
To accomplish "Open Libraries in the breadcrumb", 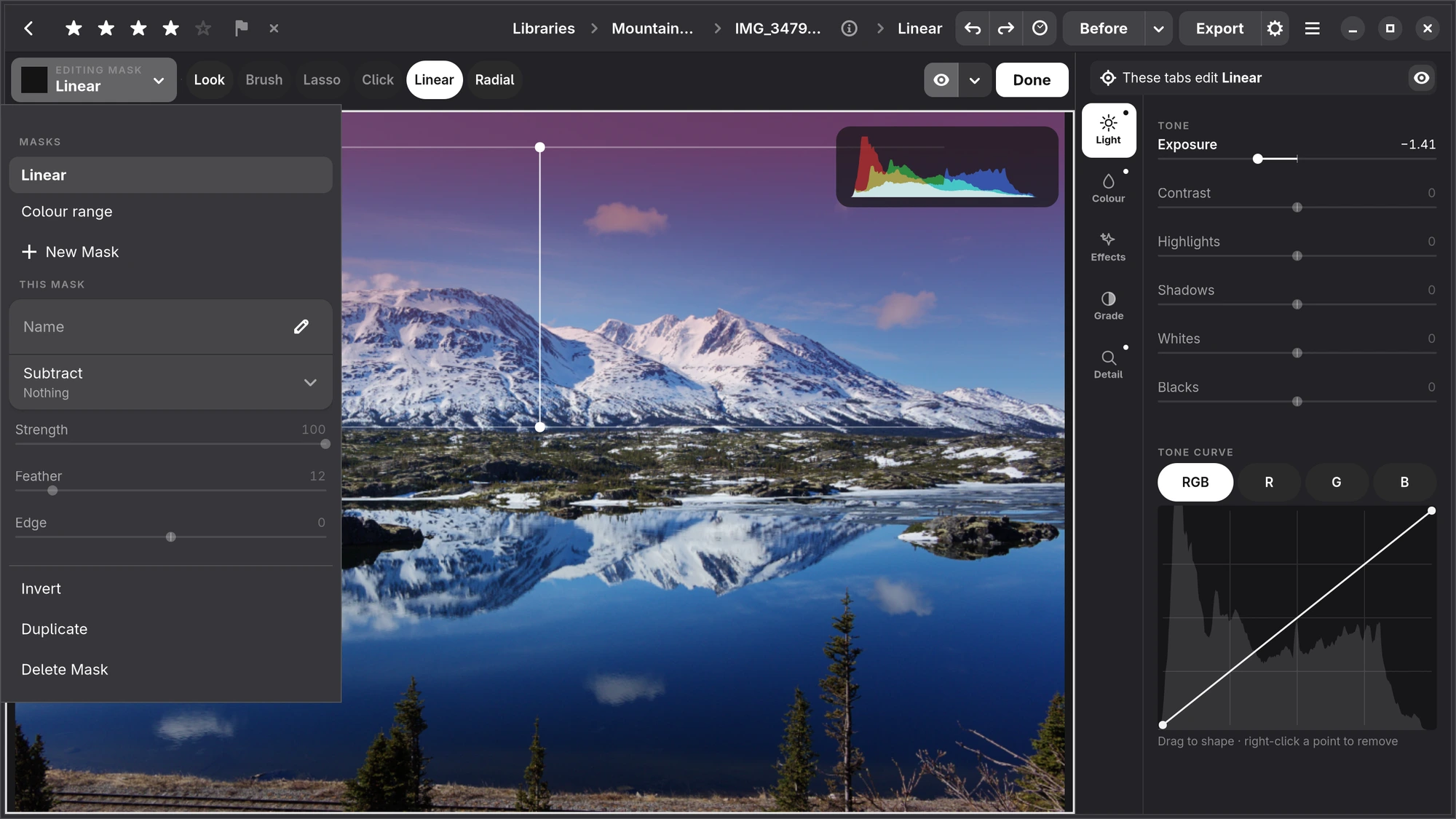I will (543, 28).
